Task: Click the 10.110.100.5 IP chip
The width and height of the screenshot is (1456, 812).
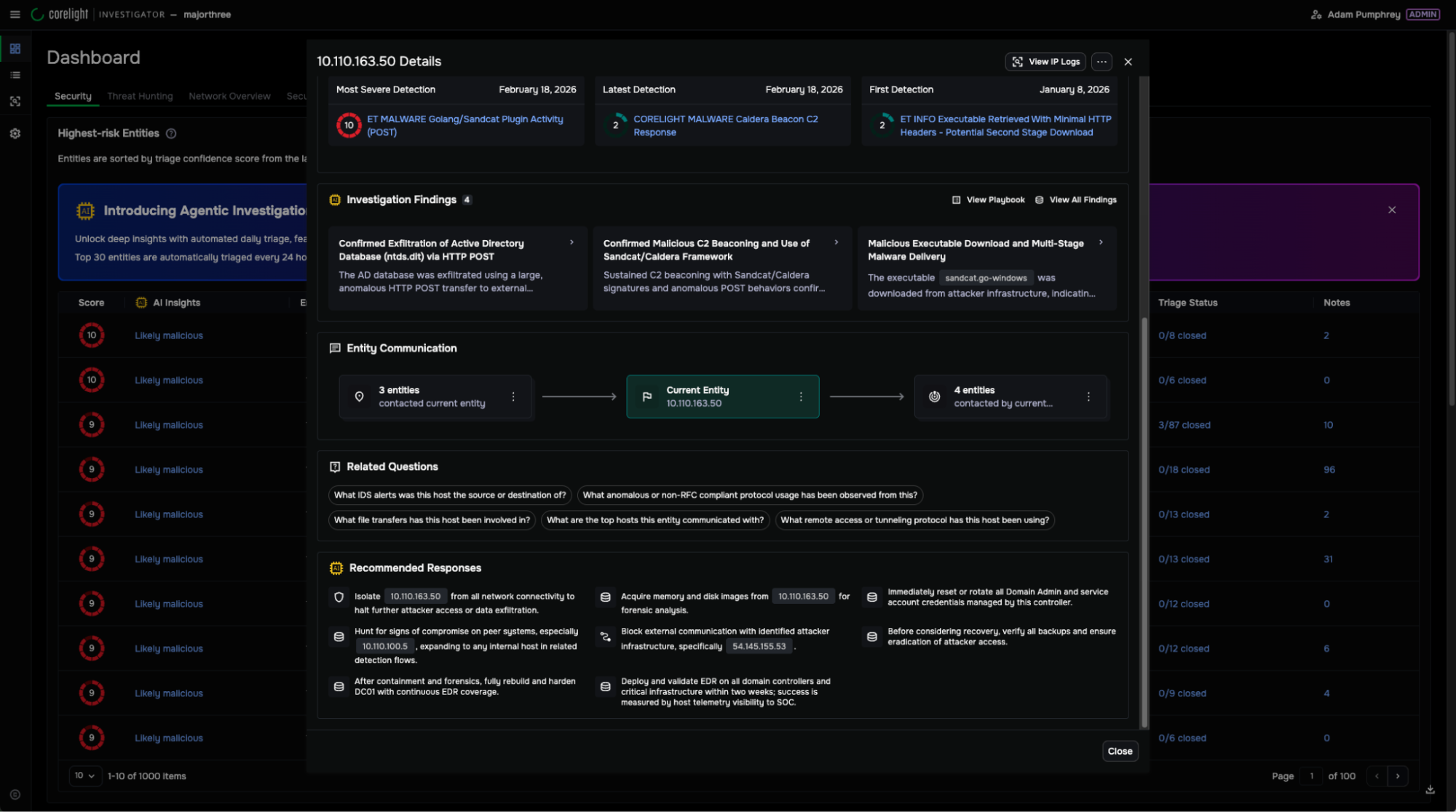Action: (385, 646)
